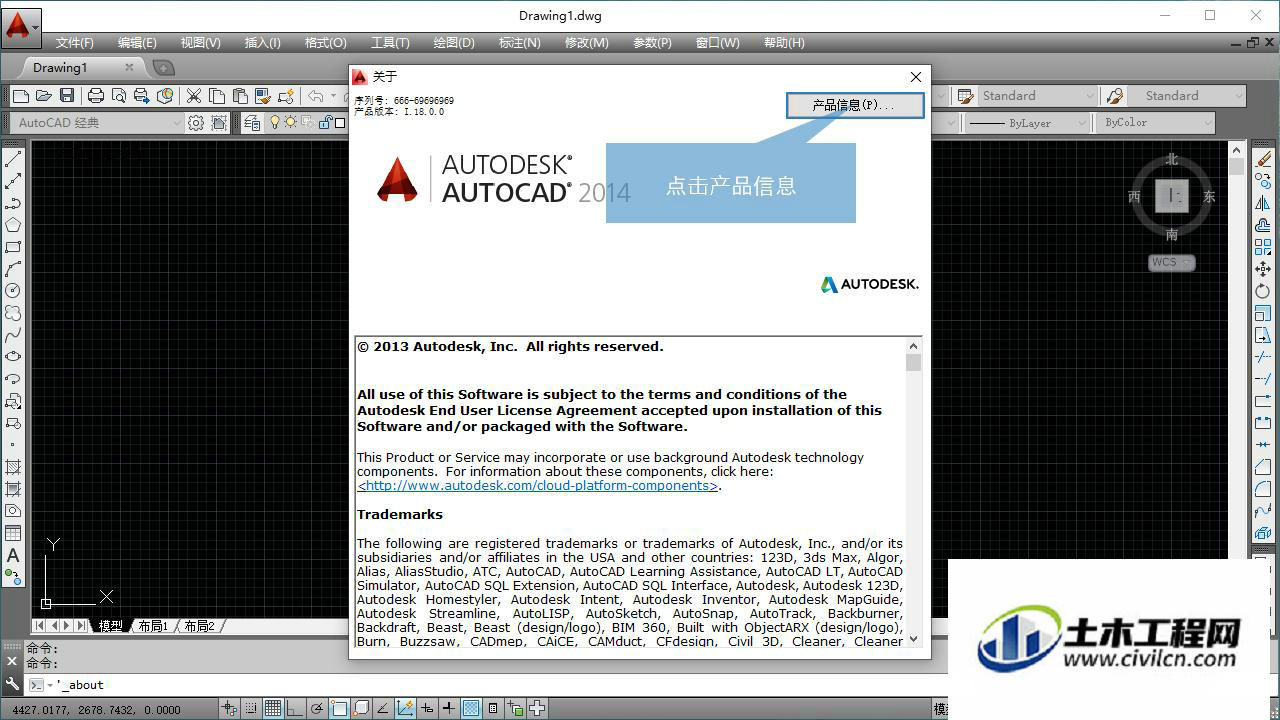Select the Polygon tool in the draw toolbar
The width and height of the screenshot is (1280, 720).
click(13, 225)
